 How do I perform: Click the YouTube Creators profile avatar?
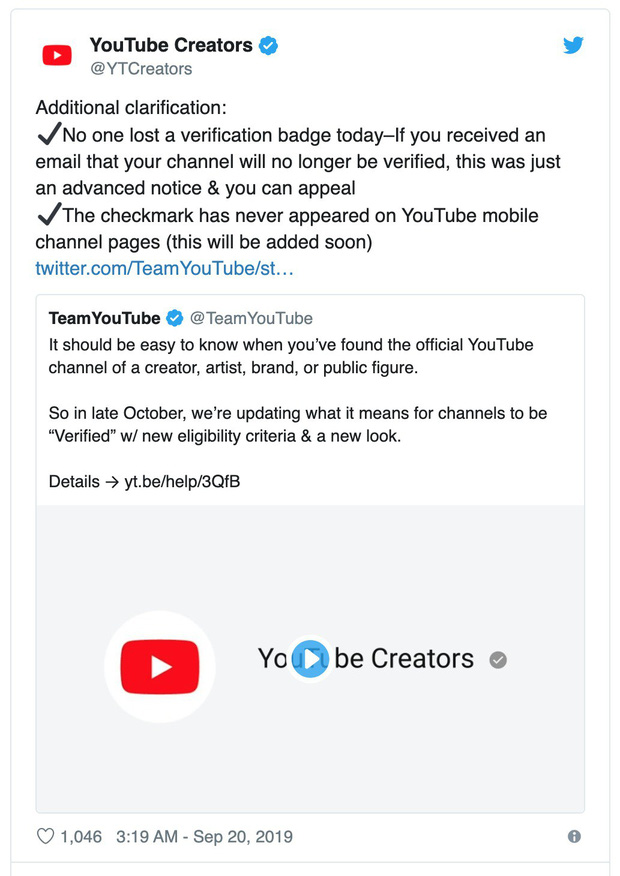coord(57,56)
